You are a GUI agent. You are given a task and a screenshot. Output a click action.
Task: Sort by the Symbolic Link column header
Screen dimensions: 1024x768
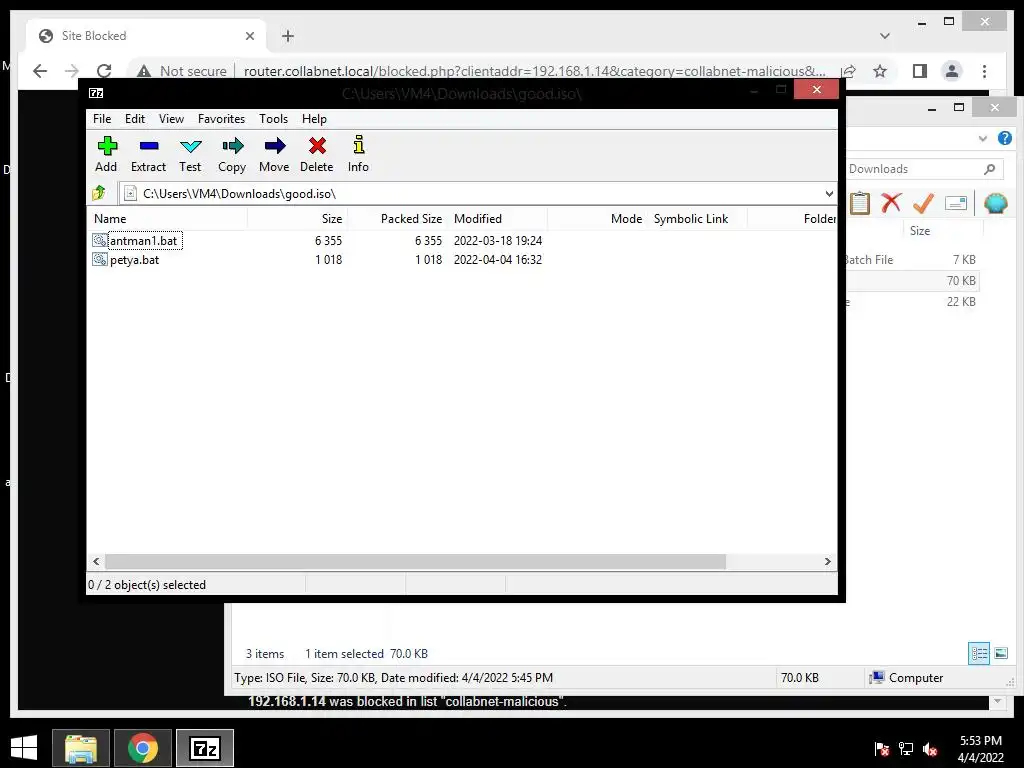(x=697, y=219)
